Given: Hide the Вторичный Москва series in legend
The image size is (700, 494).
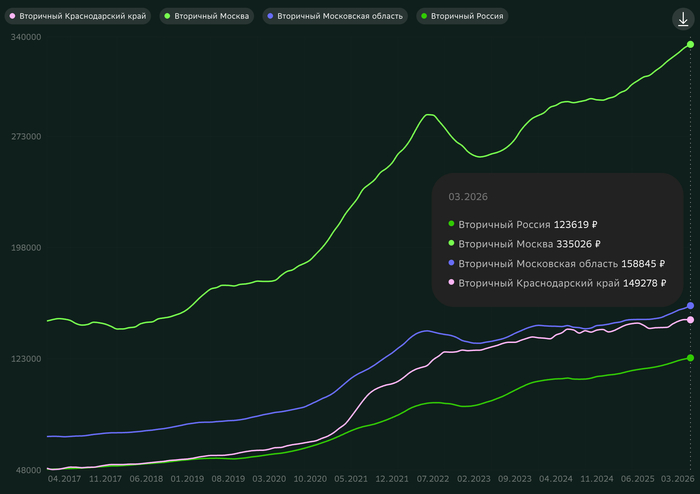Looking at the screenshot, I should 209,17.
